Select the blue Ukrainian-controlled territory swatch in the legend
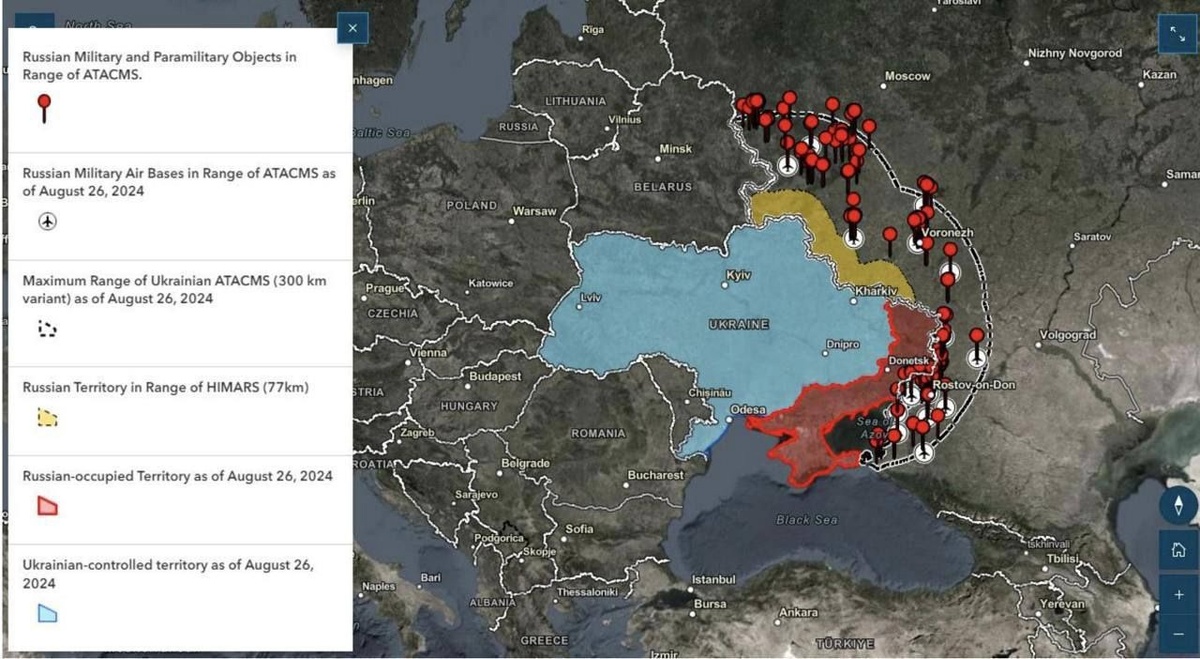 tap(47, 613)
